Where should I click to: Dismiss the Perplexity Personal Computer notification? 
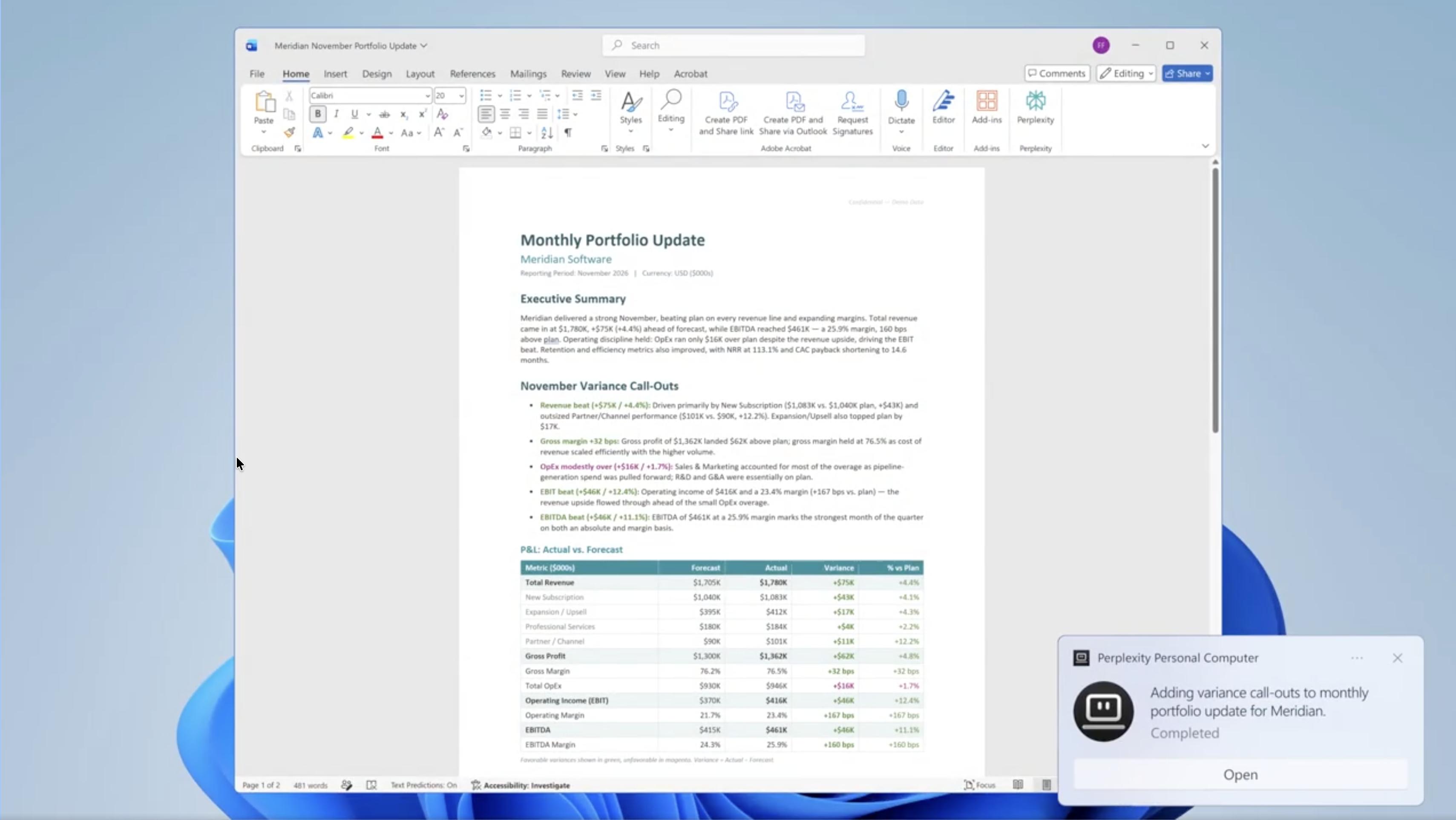[1397, 658]
